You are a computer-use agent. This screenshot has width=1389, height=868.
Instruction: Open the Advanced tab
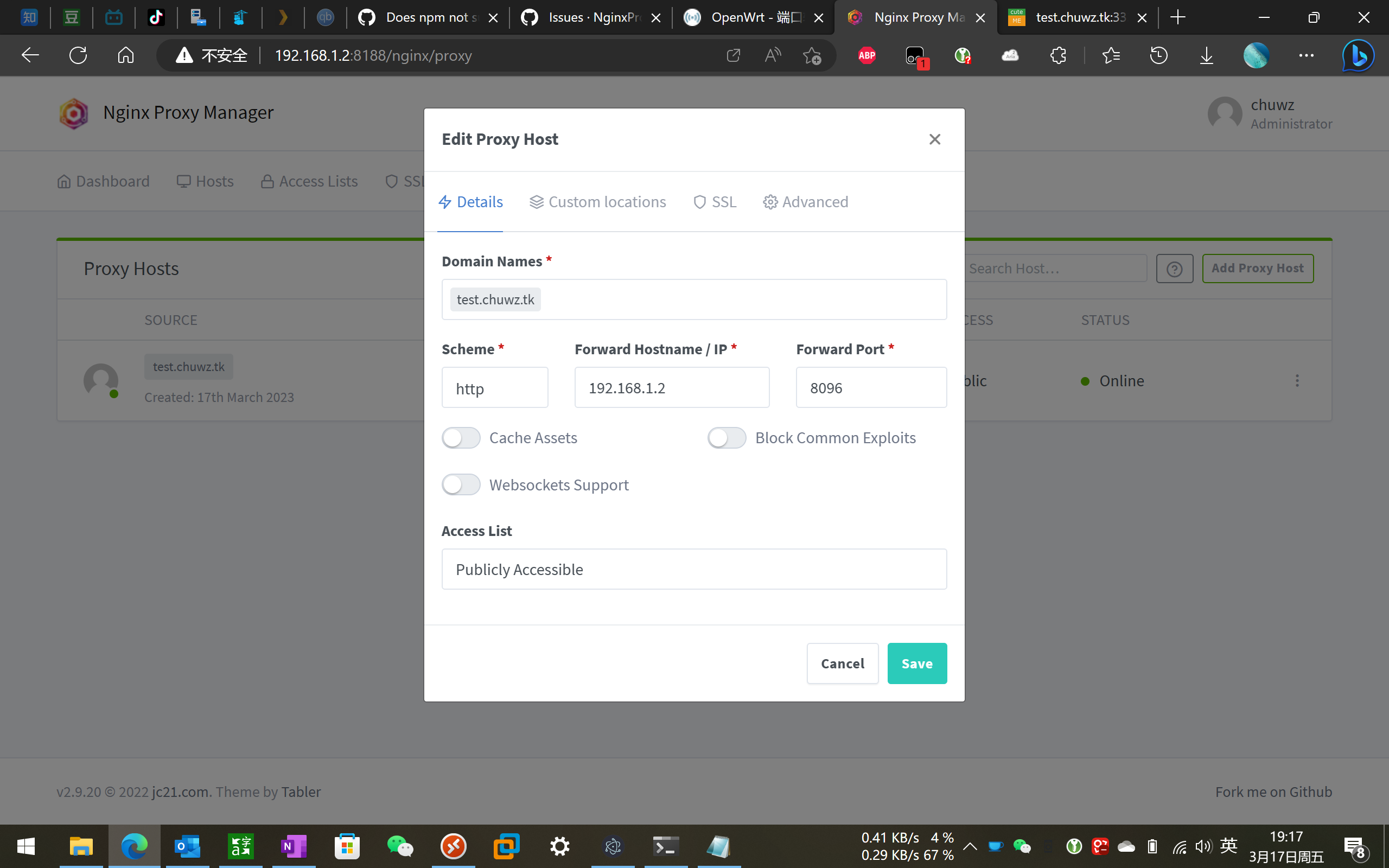point(805,202)
